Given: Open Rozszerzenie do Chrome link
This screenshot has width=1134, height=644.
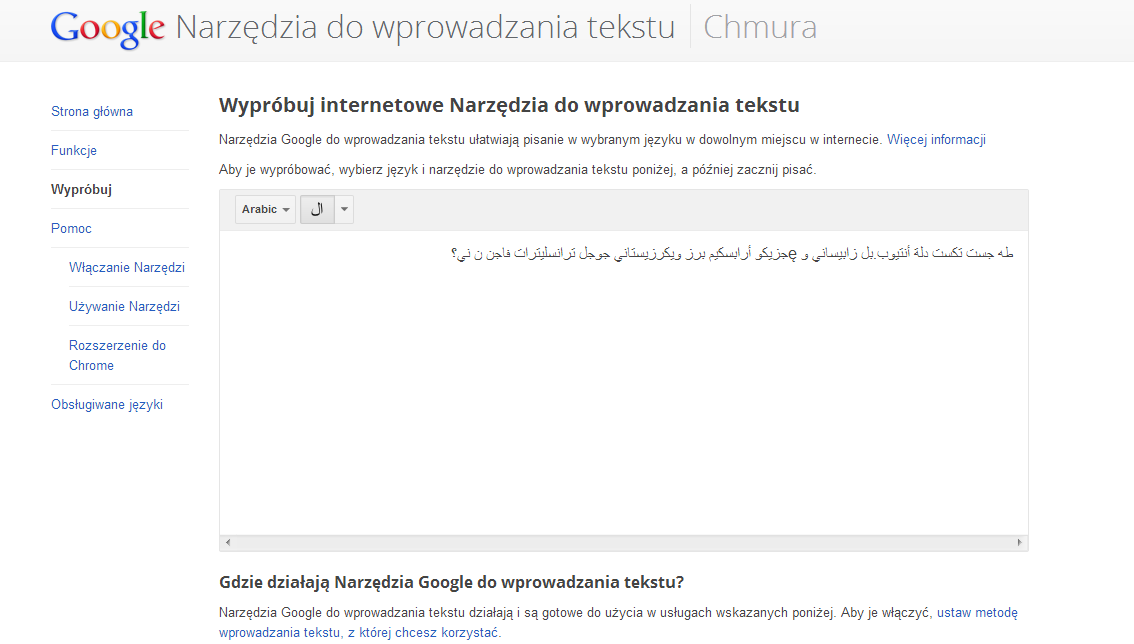Looking at the screenshot, I should click(117, 355).
